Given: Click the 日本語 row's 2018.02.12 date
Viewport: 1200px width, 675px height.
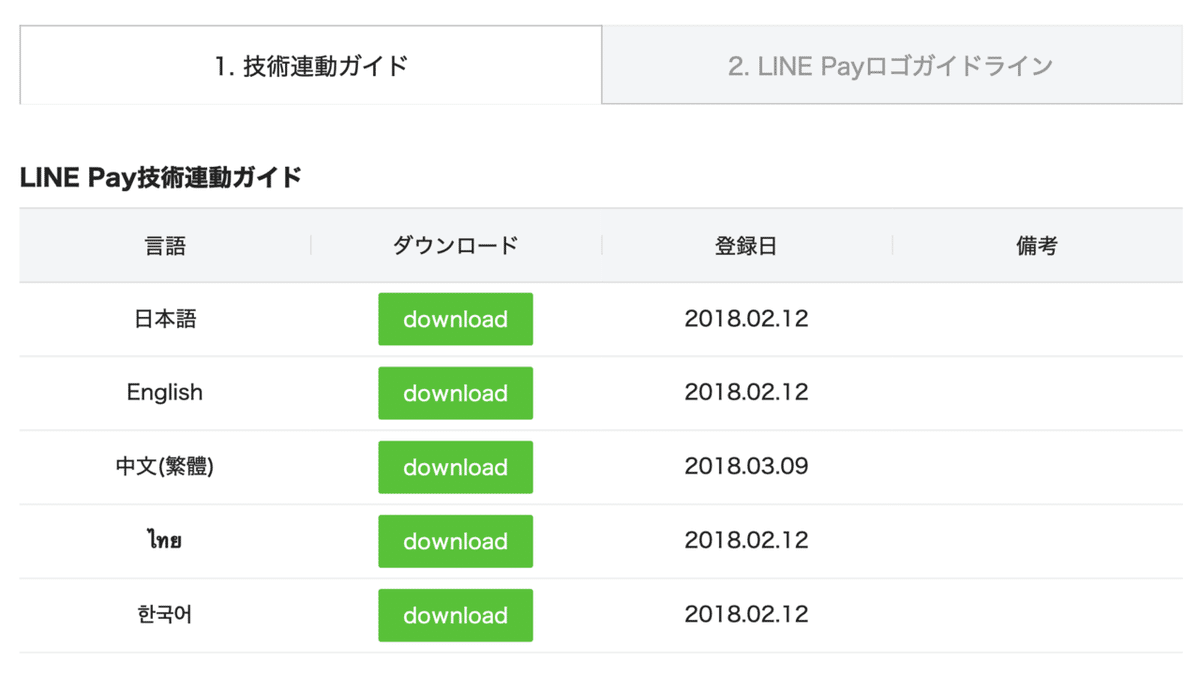Looking at the screenshot, I should pyautogui.click(x=746, y=319).
